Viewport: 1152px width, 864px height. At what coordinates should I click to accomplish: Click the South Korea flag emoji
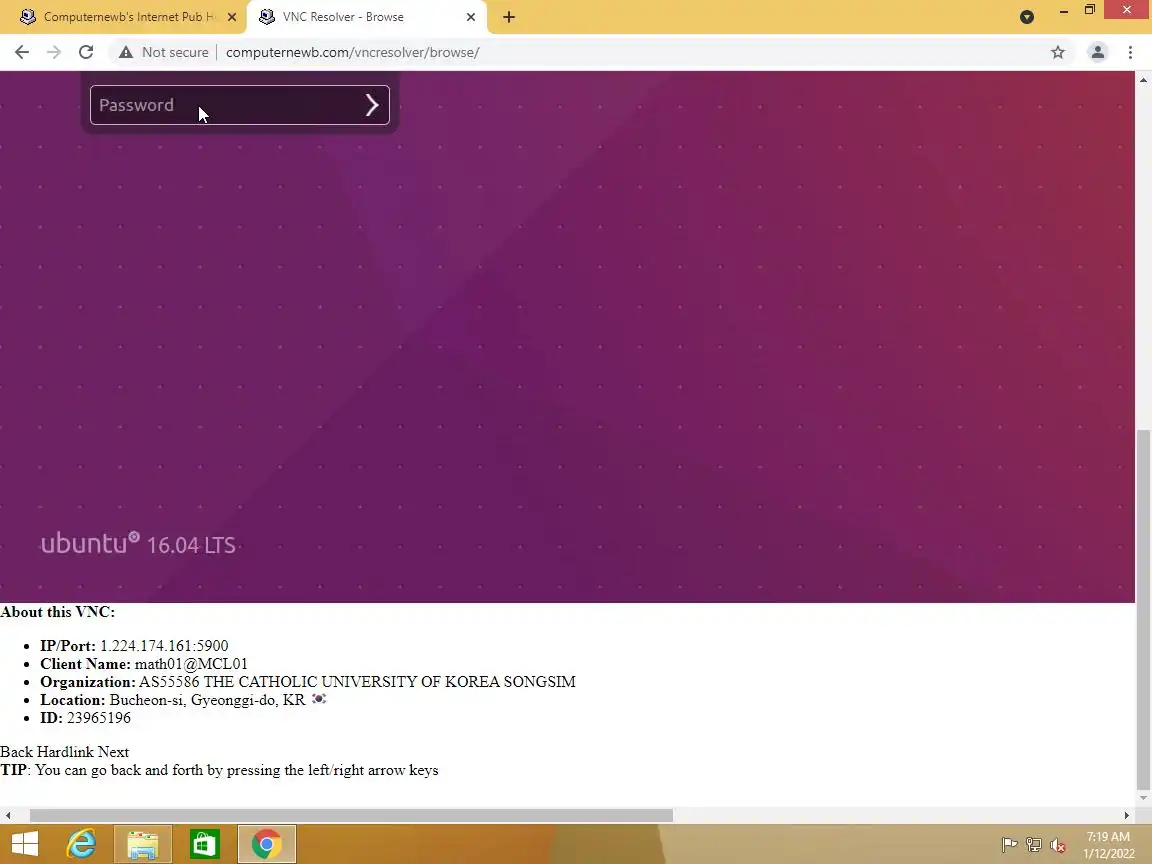point(319,699)
